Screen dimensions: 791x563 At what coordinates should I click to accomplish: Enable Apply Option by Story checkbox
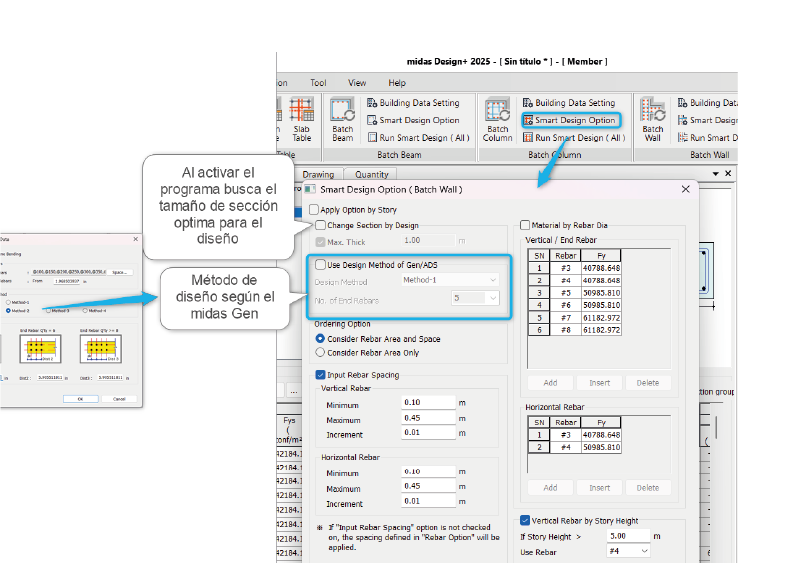click(315, 210)
